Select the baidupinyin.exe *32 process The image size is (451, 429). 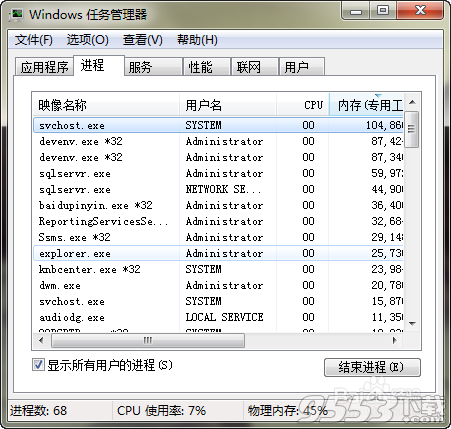[219, 205]
